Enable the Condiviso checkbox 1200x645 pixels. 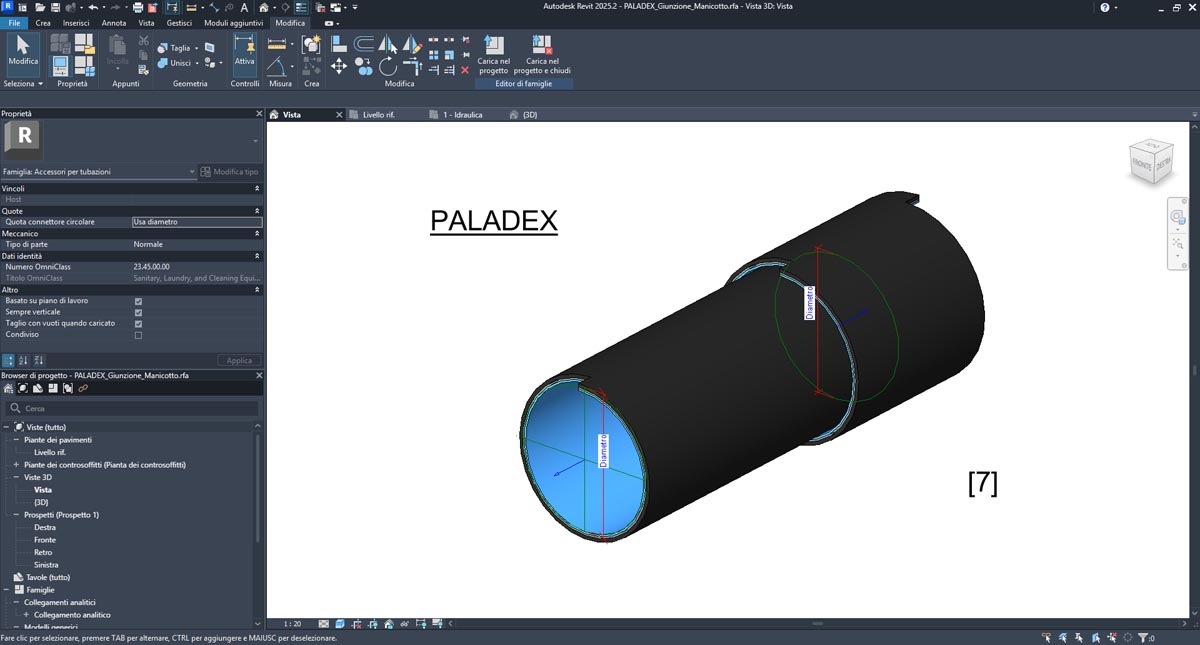(138, 335)
